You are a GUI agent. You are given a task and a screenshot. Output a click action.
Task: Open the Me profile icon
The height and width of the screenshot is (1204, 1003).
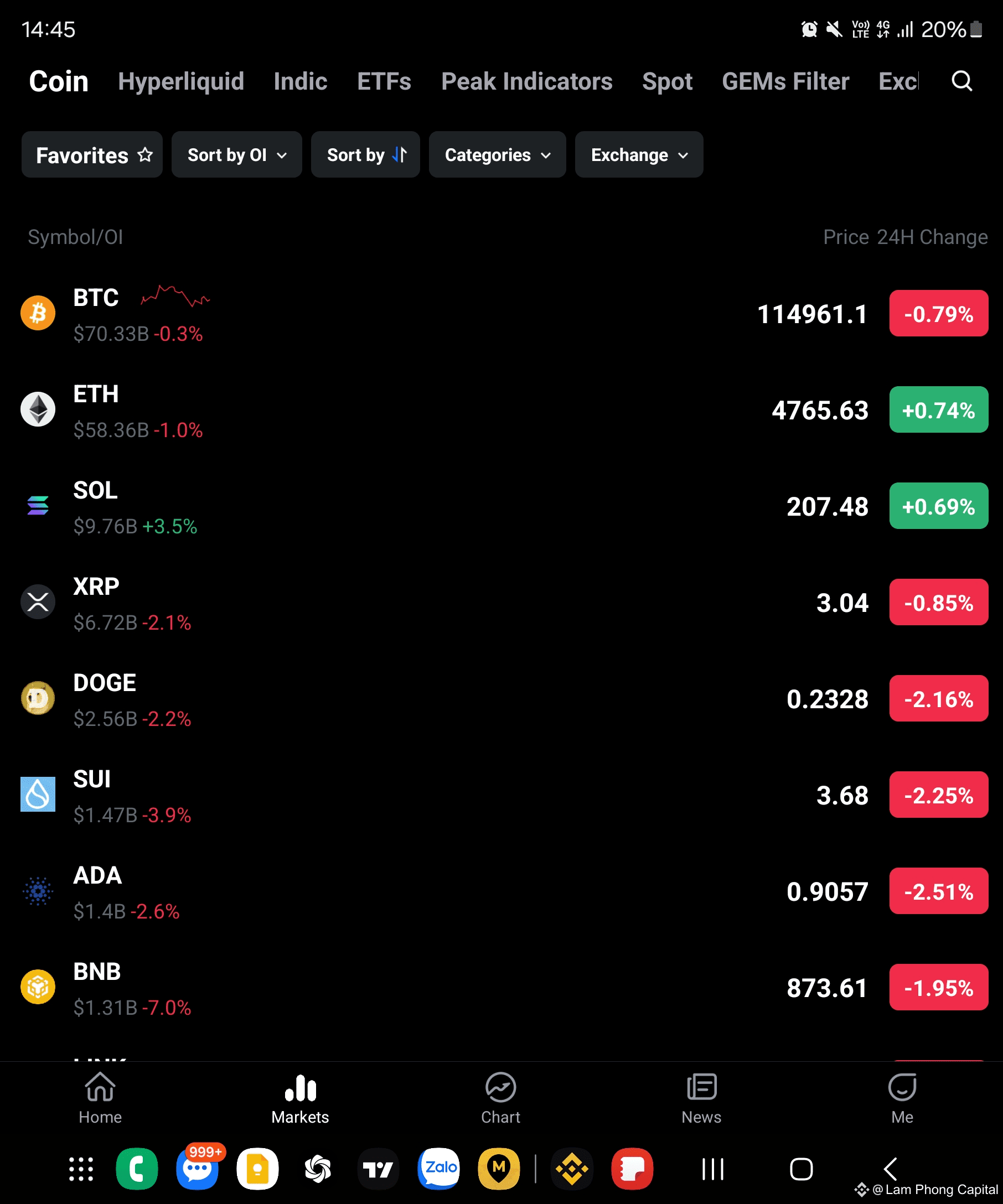902,1087
